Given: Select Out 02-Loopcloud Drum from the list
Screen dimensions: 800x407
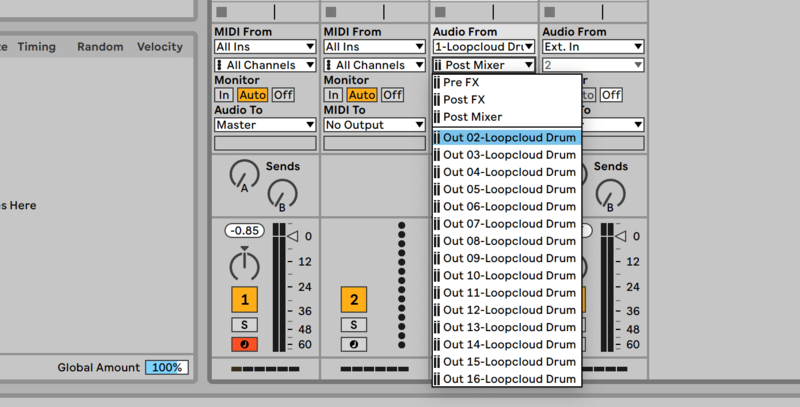Looking at the screenshot, I should pos(508,138).
